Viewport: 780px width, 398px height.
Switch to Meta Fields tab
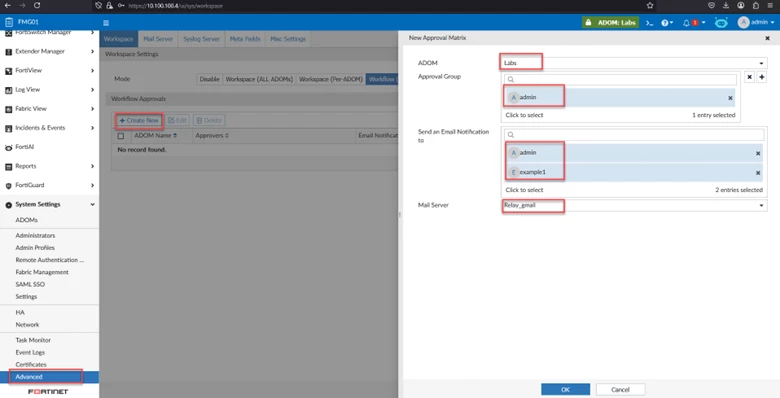tap(245, 39)
